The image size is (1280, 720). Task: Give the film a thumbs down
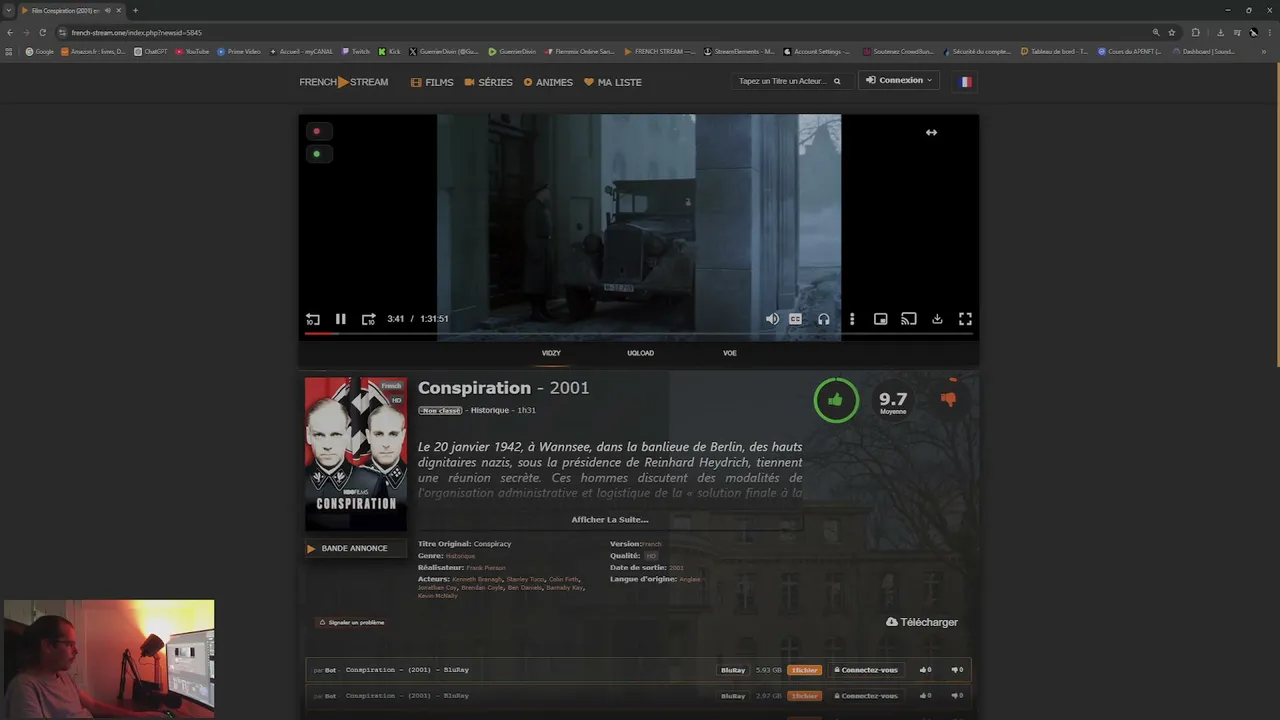click(948, 399)
